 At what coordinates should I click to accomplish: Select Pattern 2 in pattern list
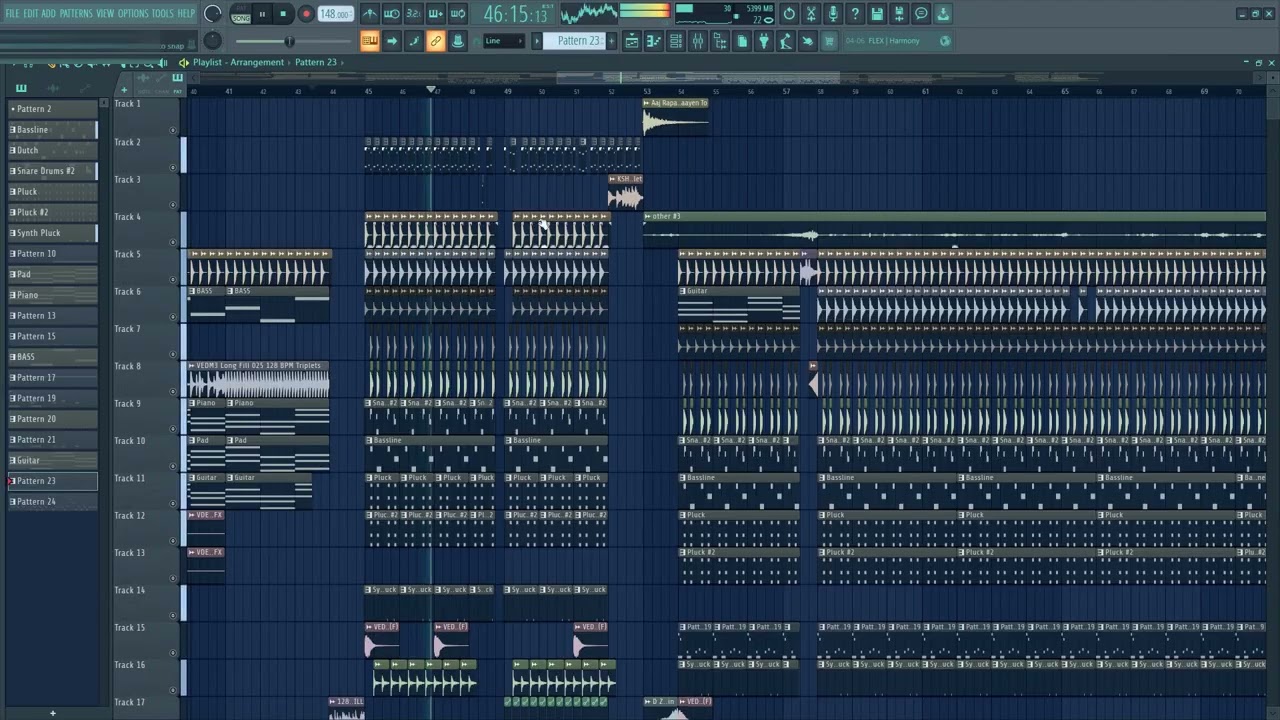point(52,109)
